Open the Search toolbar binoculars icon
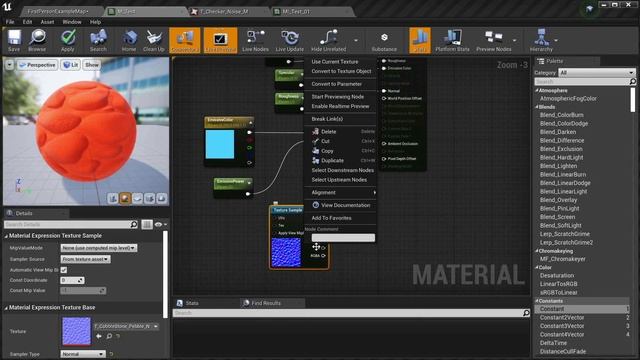 click(98, 40)
